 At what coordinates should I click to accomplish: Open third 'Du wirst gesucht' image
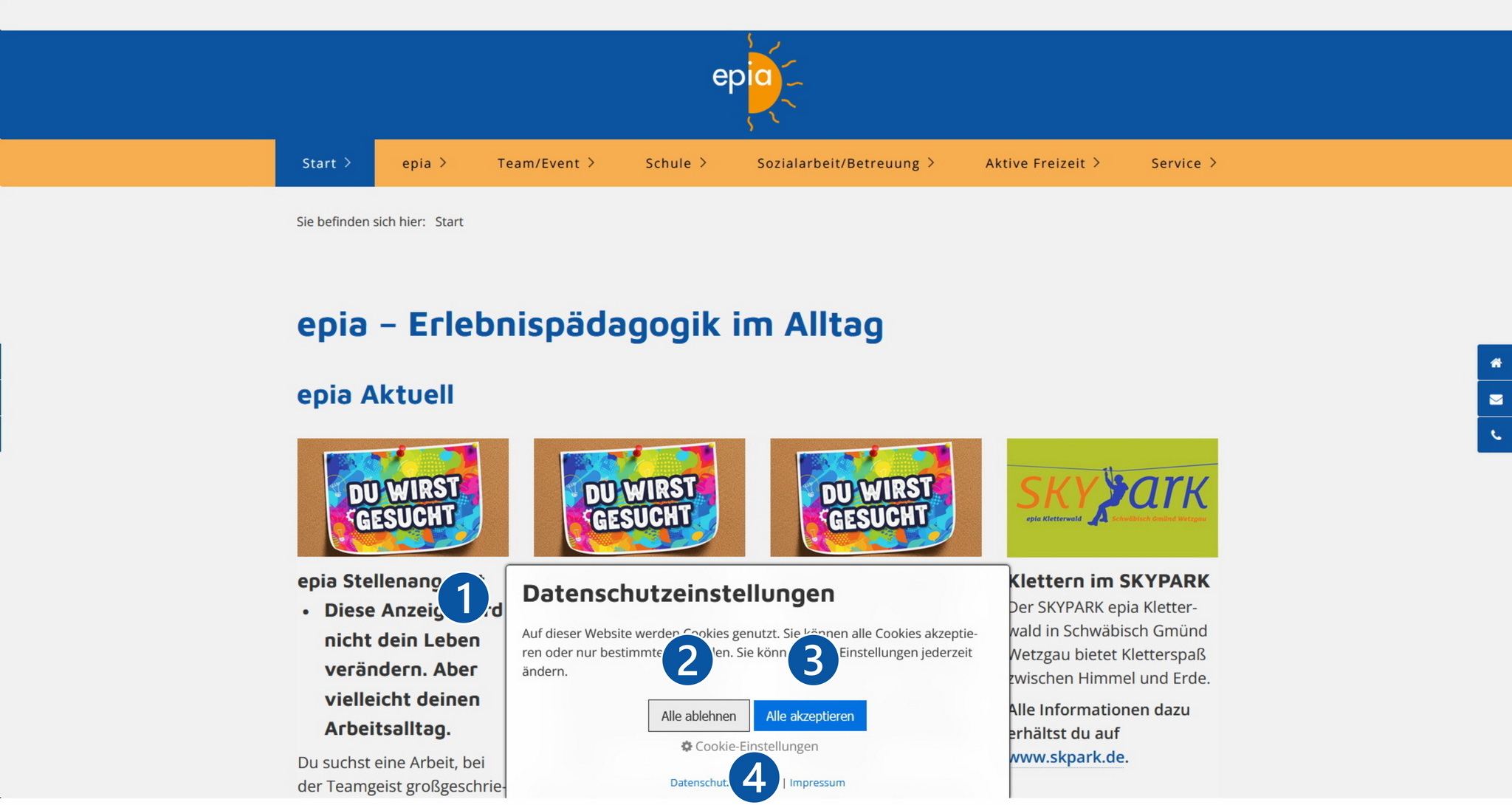(876, 497)
